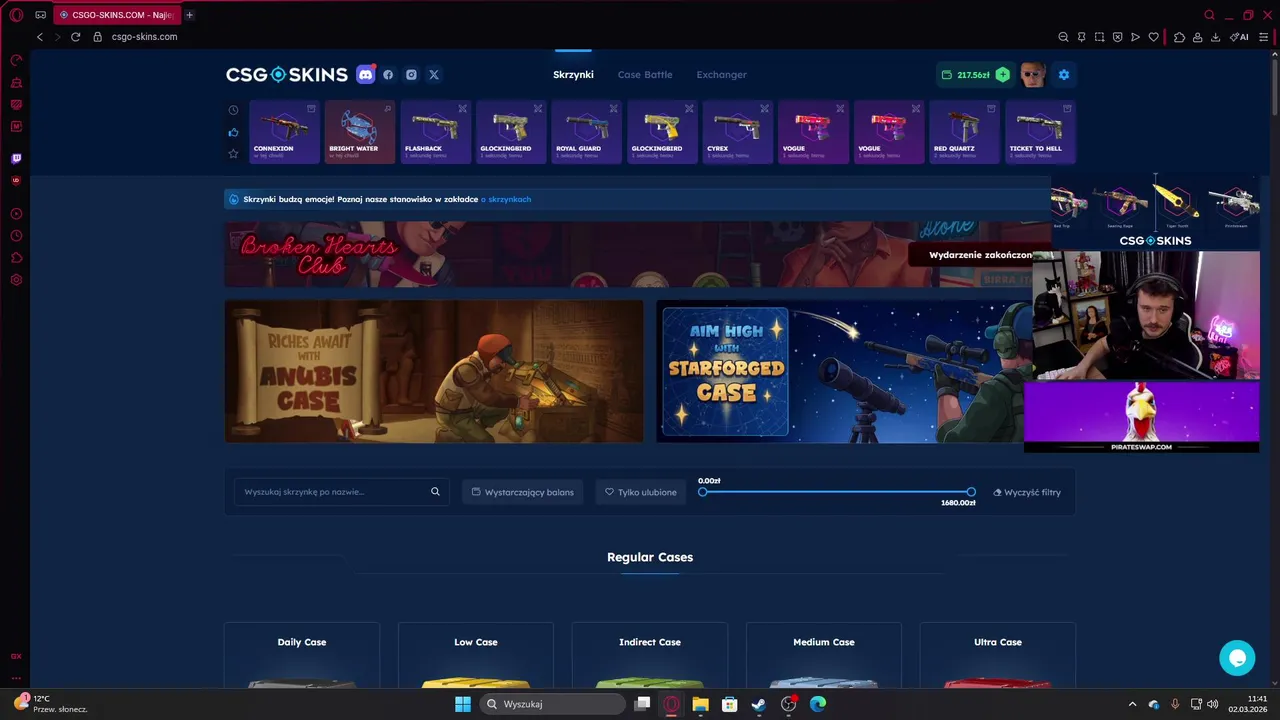
Task: Open the Exchanger tab
Action: pos(722,75)
